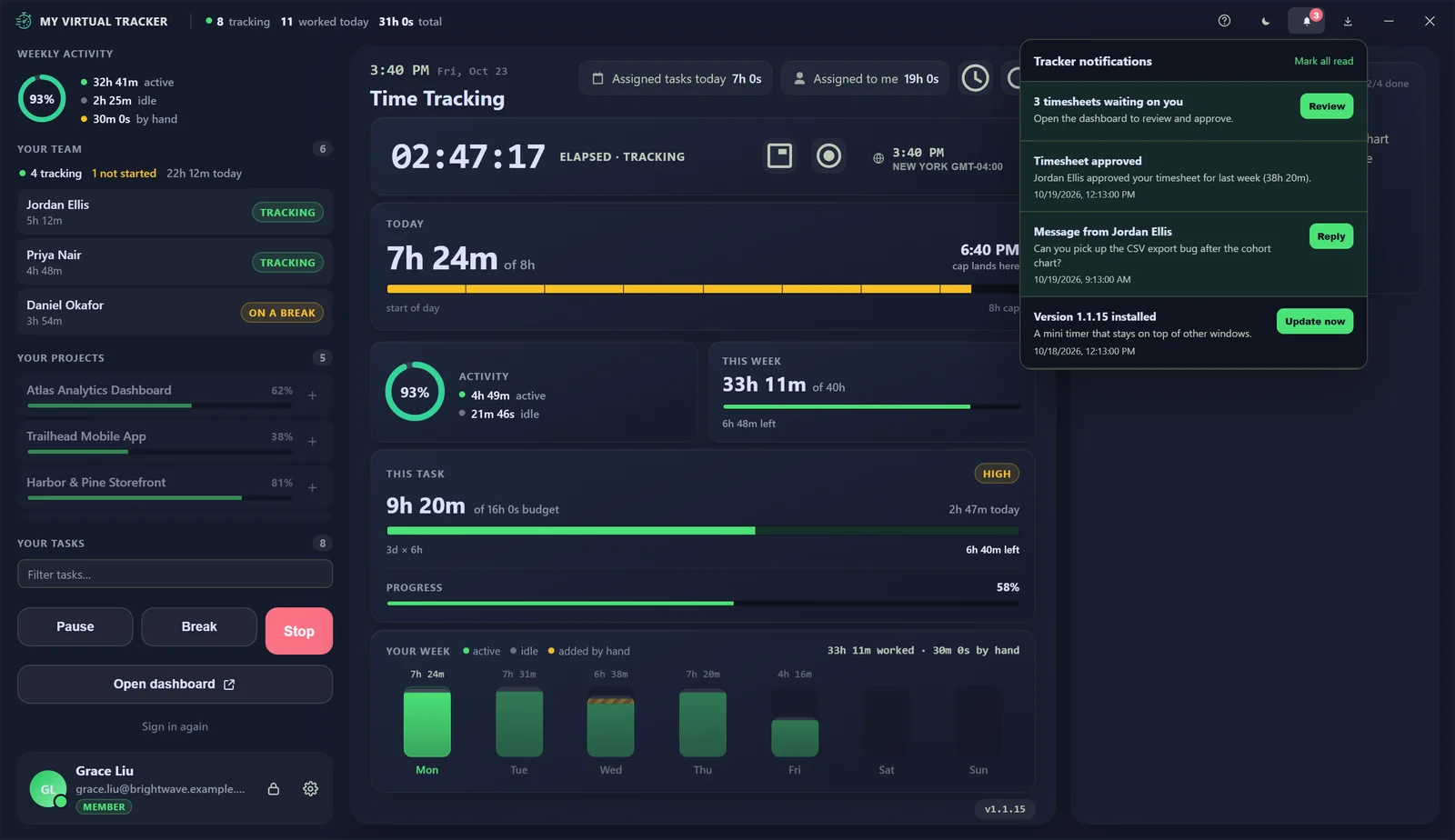The image size is (1455, 840).
Task: Click the download icon in title bar
Action: [1348, 21]
